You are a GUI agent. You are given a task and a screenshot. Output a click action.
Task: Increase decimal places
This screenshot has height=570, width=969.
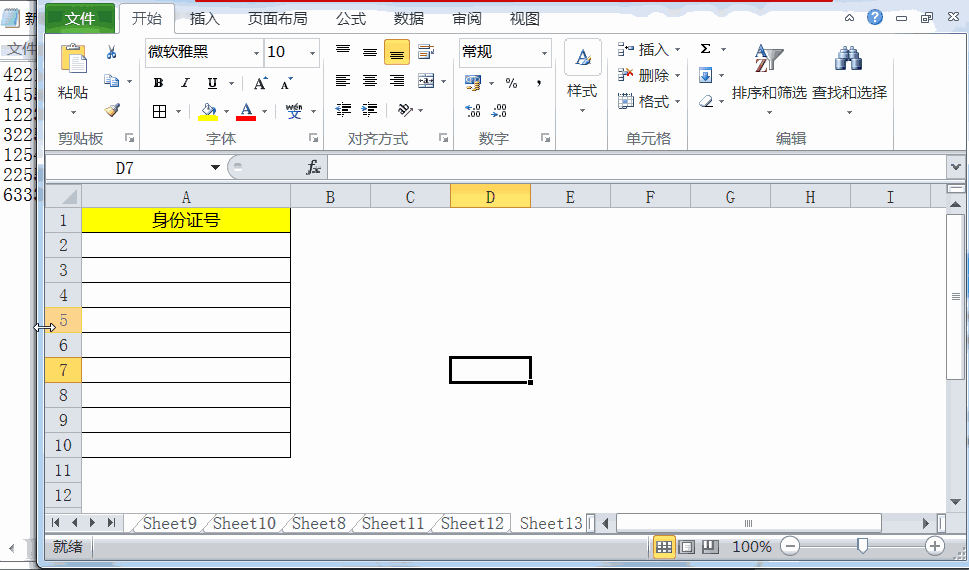pyautogui.click(x=473, y=111)
